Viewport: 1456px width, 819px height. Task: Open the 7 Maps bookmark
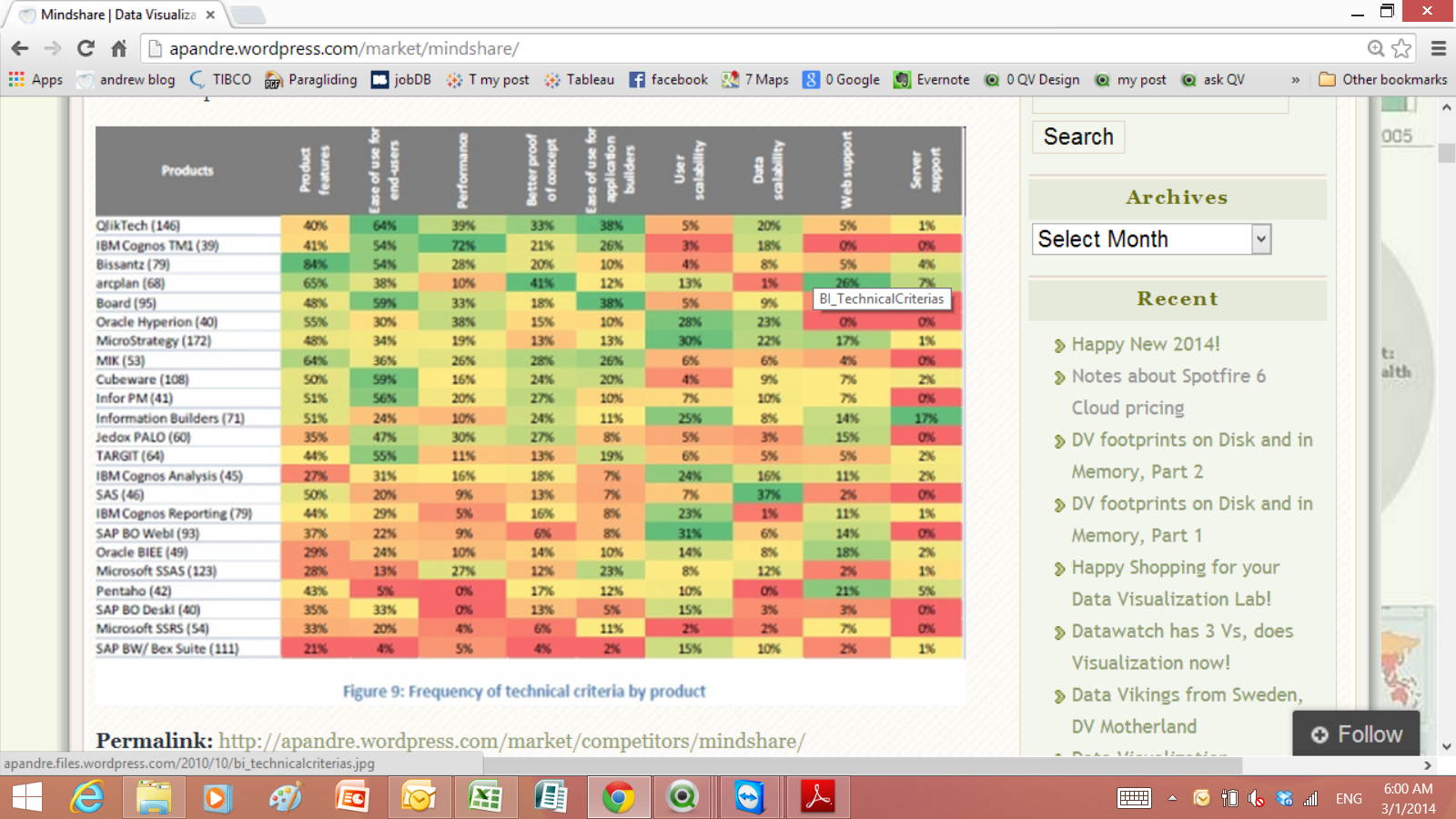(x=755, y=80)
